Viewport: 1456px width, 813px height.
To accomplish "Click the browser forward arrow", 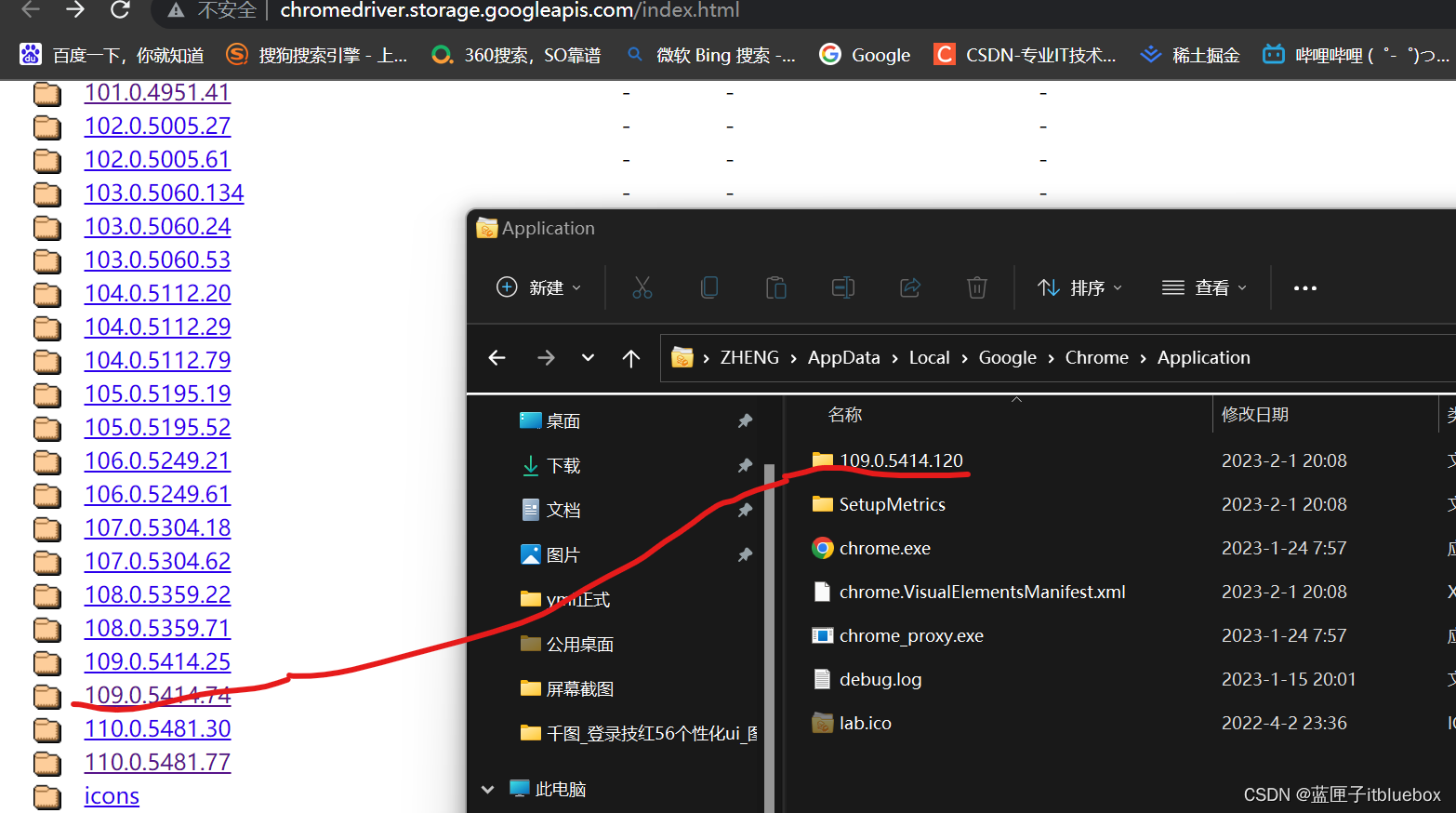I will tap(75, 10).
